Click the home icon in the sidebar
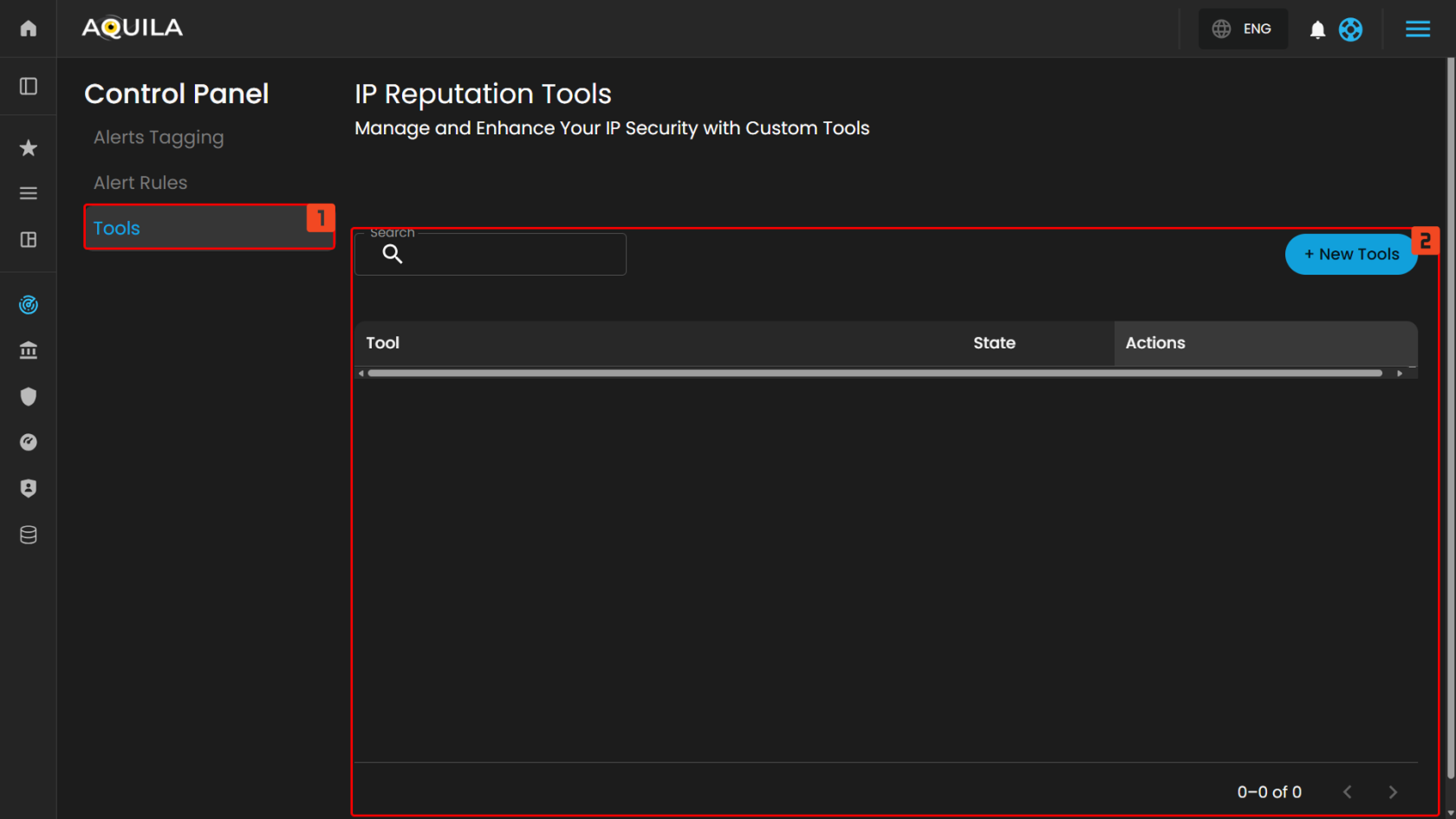Screen dimensions: 1456x819 29,29
